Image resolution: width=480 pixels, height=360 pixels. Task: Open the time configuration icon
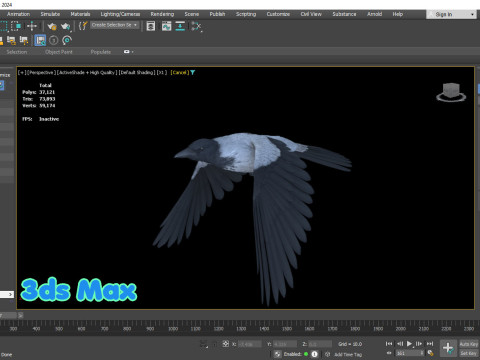(430, 353)
